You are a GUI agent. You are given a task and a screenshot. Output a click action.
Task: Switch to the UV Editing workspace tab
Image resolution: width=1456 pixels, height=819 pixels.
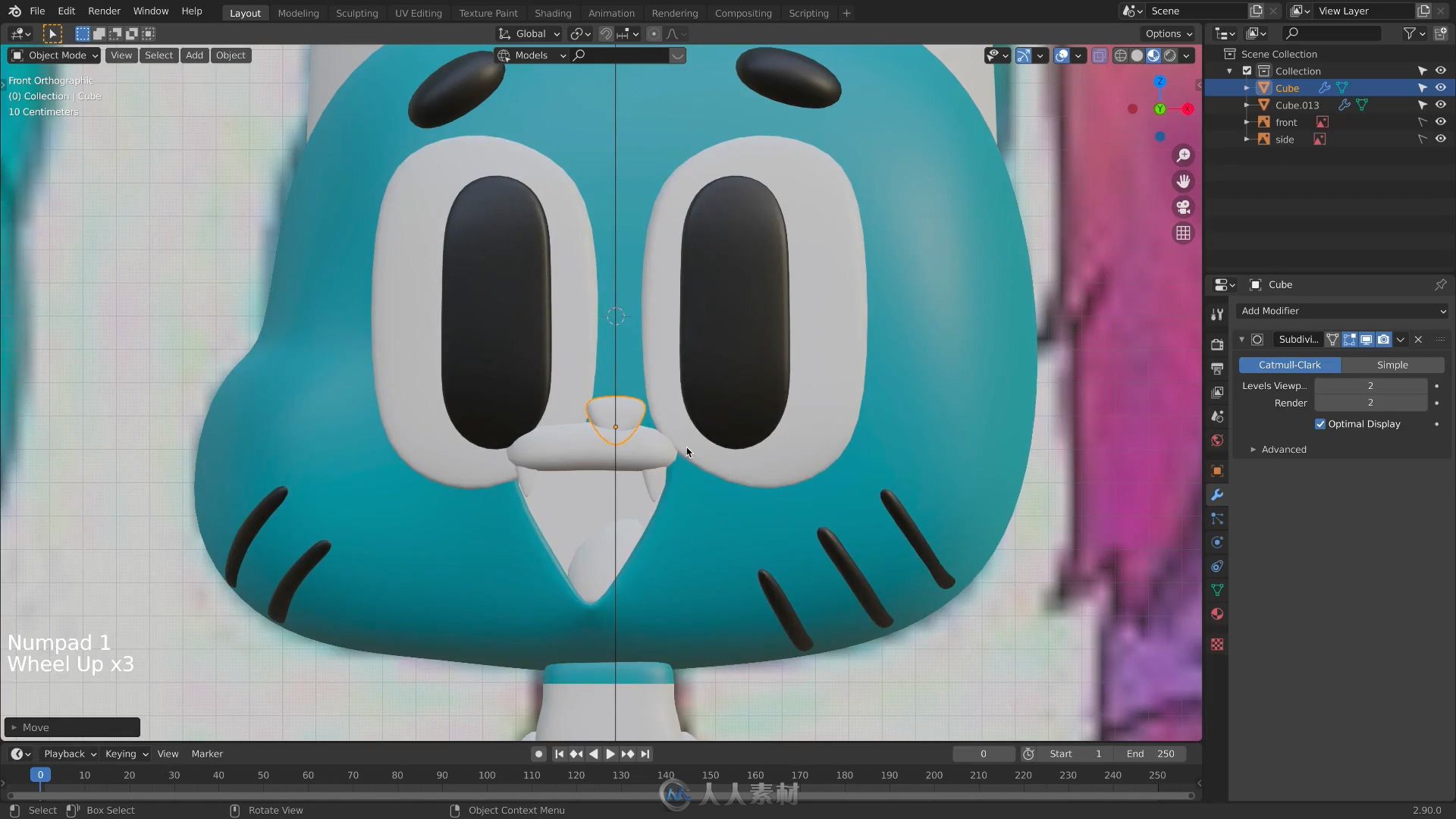tap(418, 13)
